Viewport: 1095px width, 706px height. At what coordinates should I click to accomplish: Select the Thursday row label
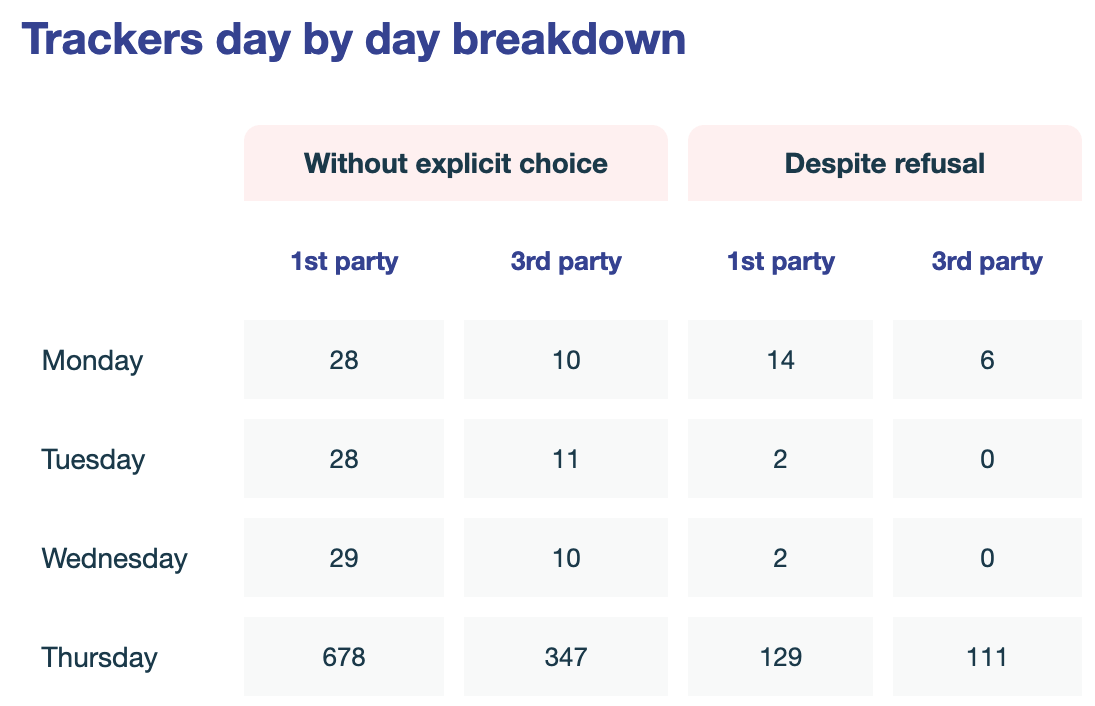[99, 658]
